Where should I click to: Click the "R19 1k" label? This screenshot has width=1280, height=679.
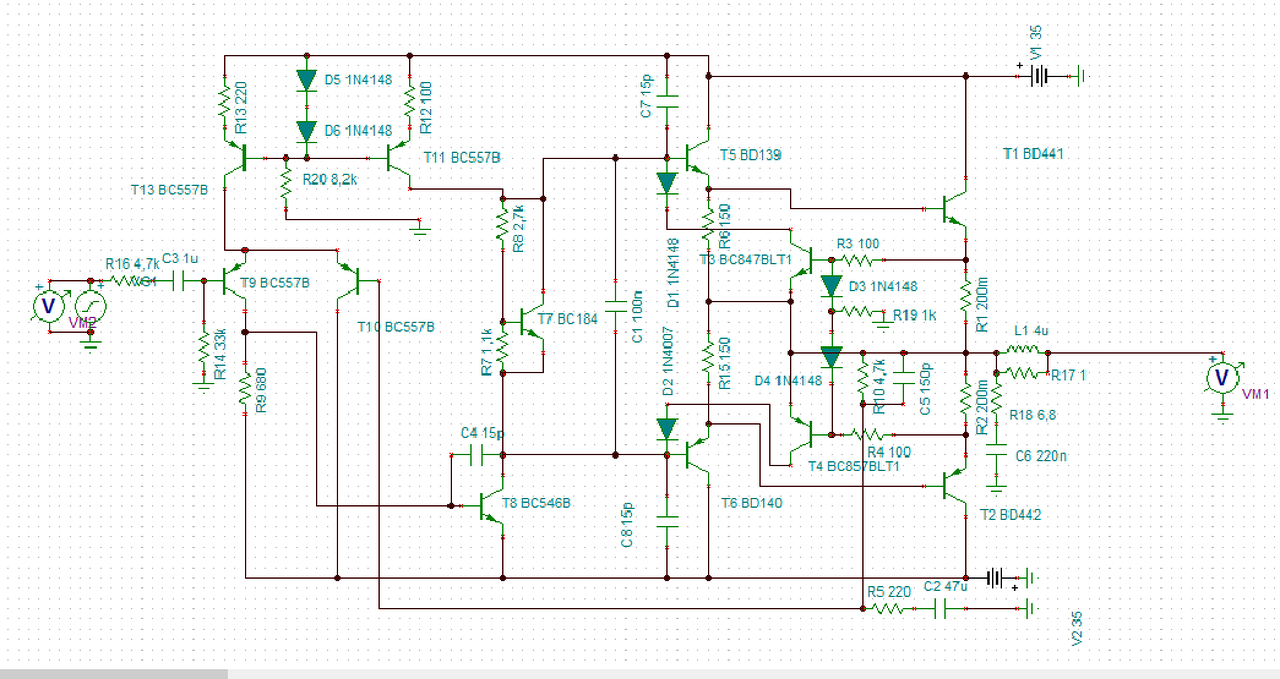915,315
